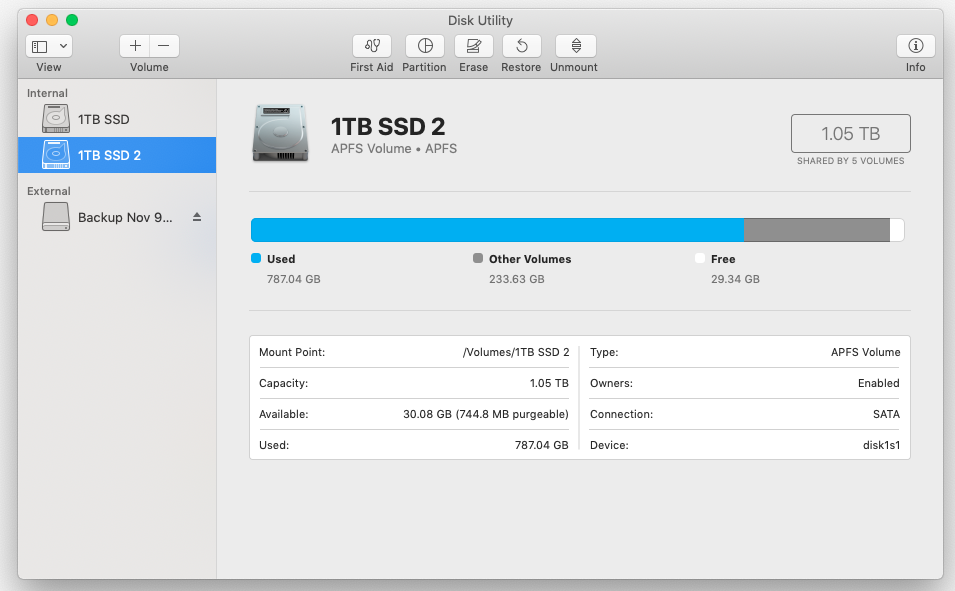Run First Aid on the volume

(x=372, y=46)
